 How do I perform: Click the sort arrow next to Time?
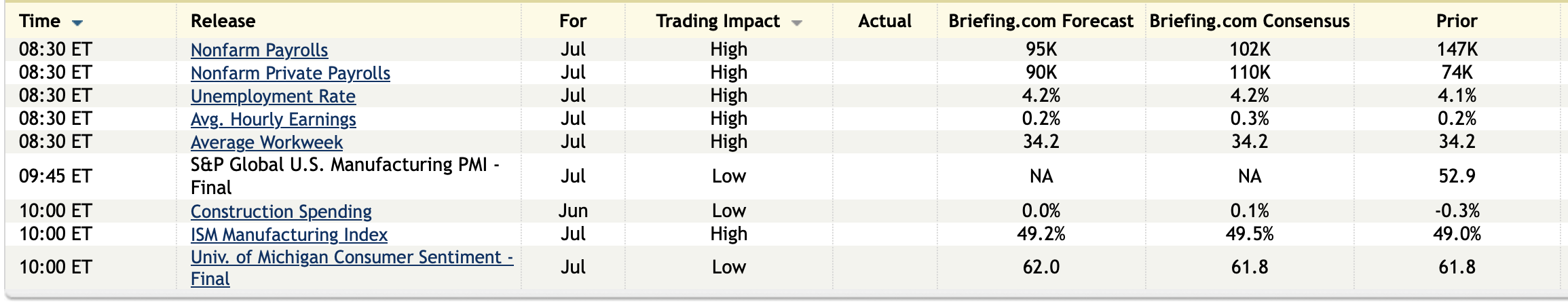[x=77, y=23]
